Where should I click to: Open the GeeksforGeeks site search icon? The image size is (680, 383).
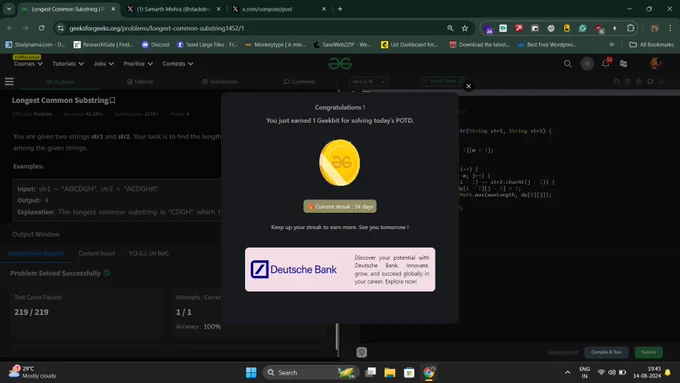(568, 64)
